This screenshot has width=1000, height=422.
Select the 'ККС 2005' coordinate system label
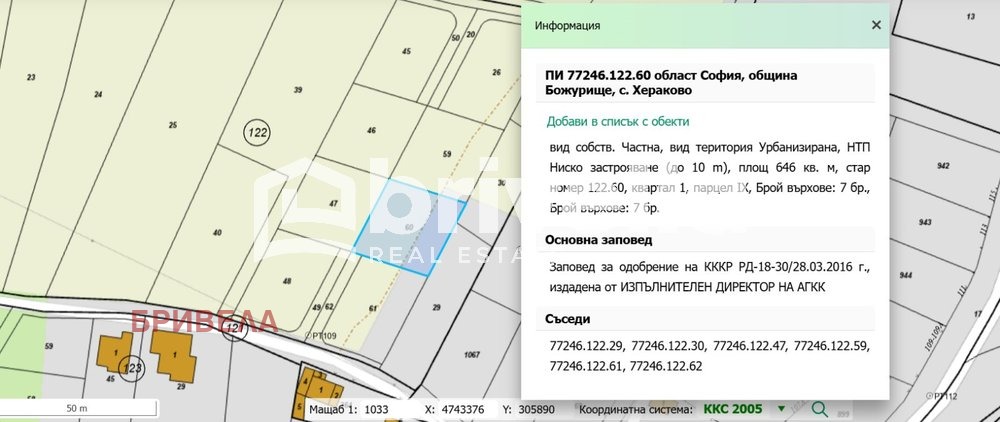point(733,409)
